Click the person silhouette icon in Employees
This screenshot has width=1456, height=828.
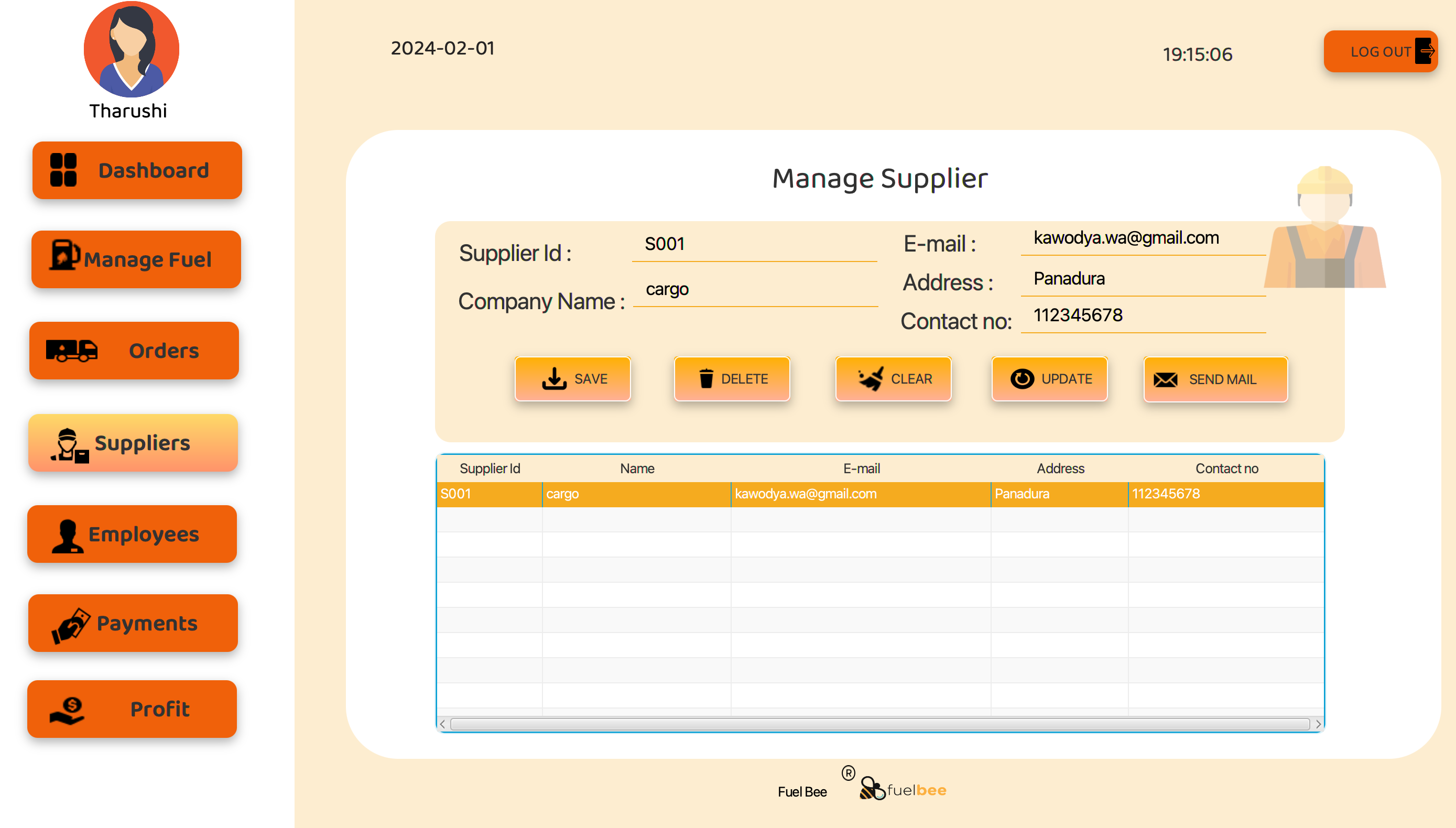[x=67, y=536]
